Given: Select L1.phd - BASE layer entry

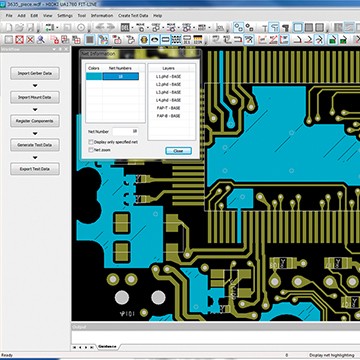Looking at the screenshot, I should tap(168, 76).
